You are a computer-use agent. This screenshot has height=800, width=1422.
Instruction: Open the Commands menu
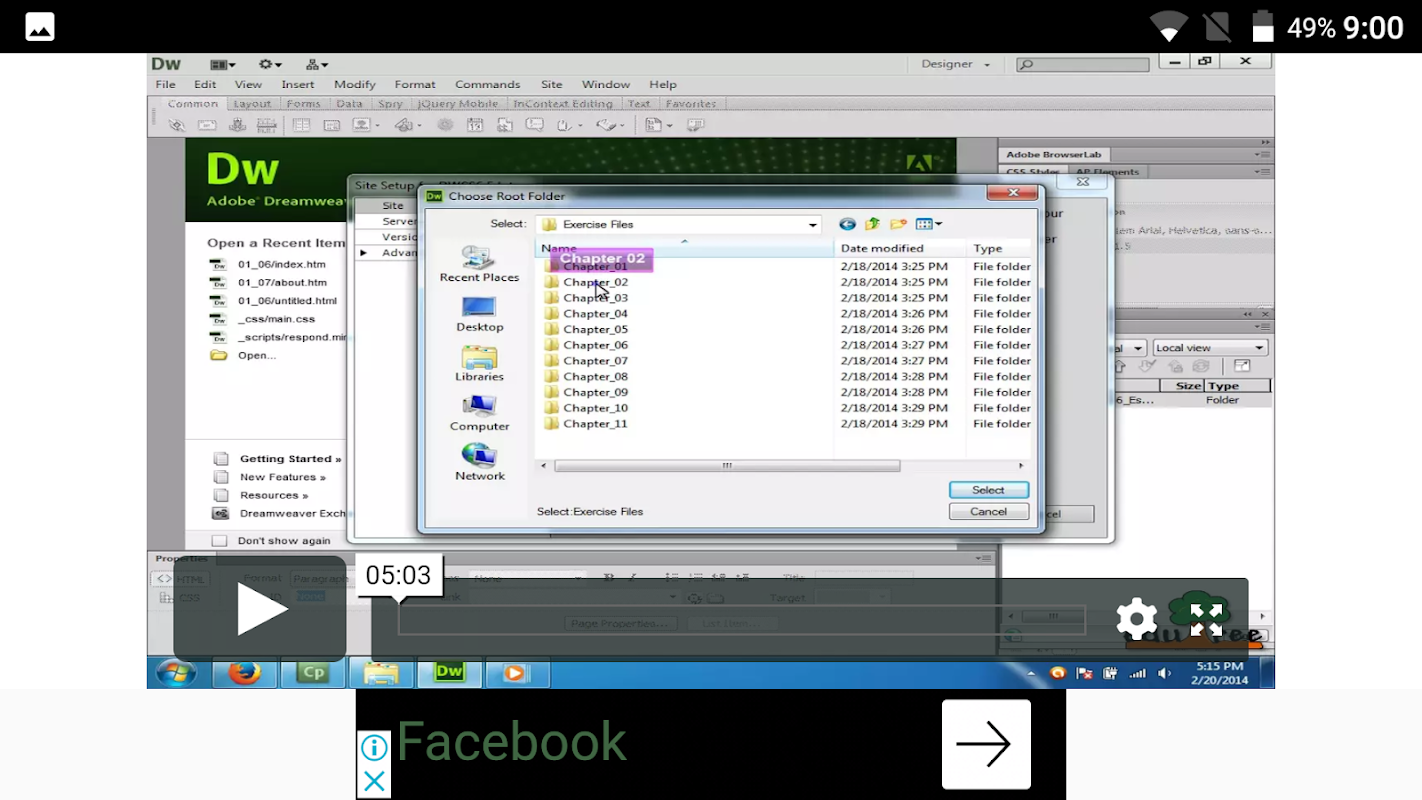pyautogui.click(x=488, y=85)
